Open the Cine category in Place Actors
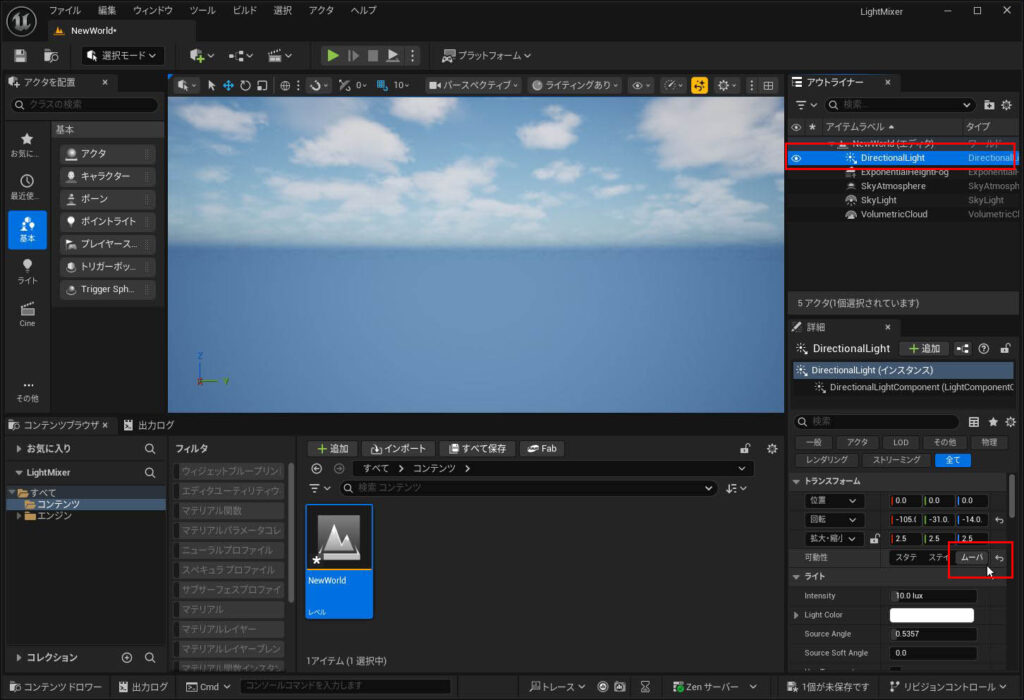The width and height of the screenshot is (1024, 700). click(x=27, y=314)
